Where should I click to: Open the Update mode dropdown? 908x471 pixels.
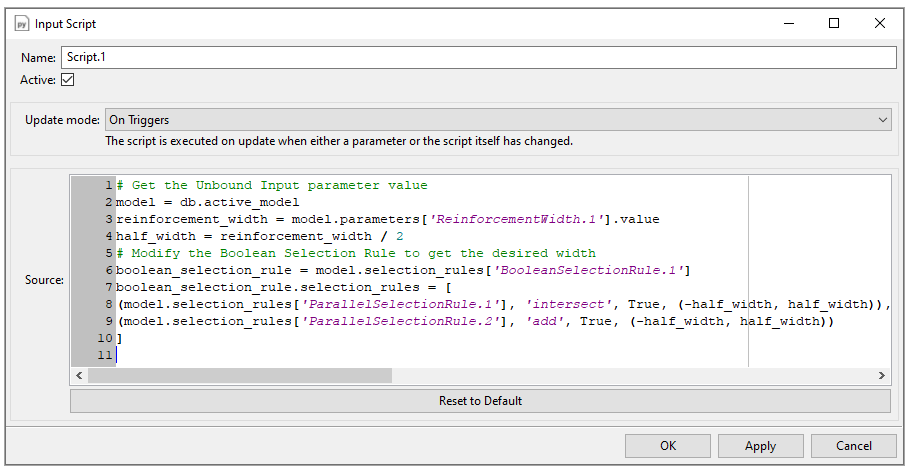[497, 120]
